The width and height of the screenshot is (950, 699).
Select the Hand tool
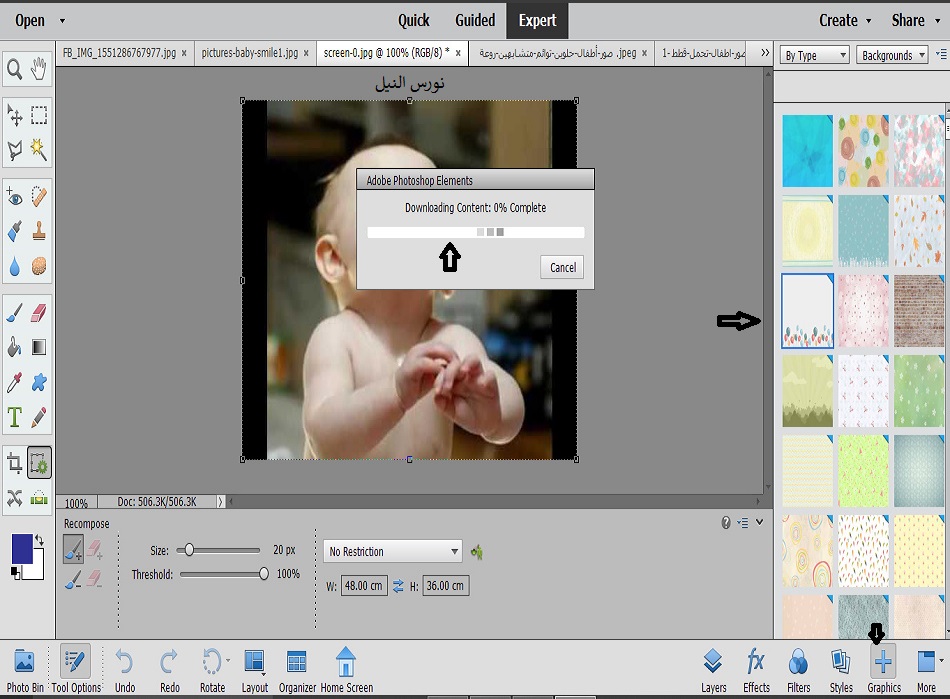(39, 68)
